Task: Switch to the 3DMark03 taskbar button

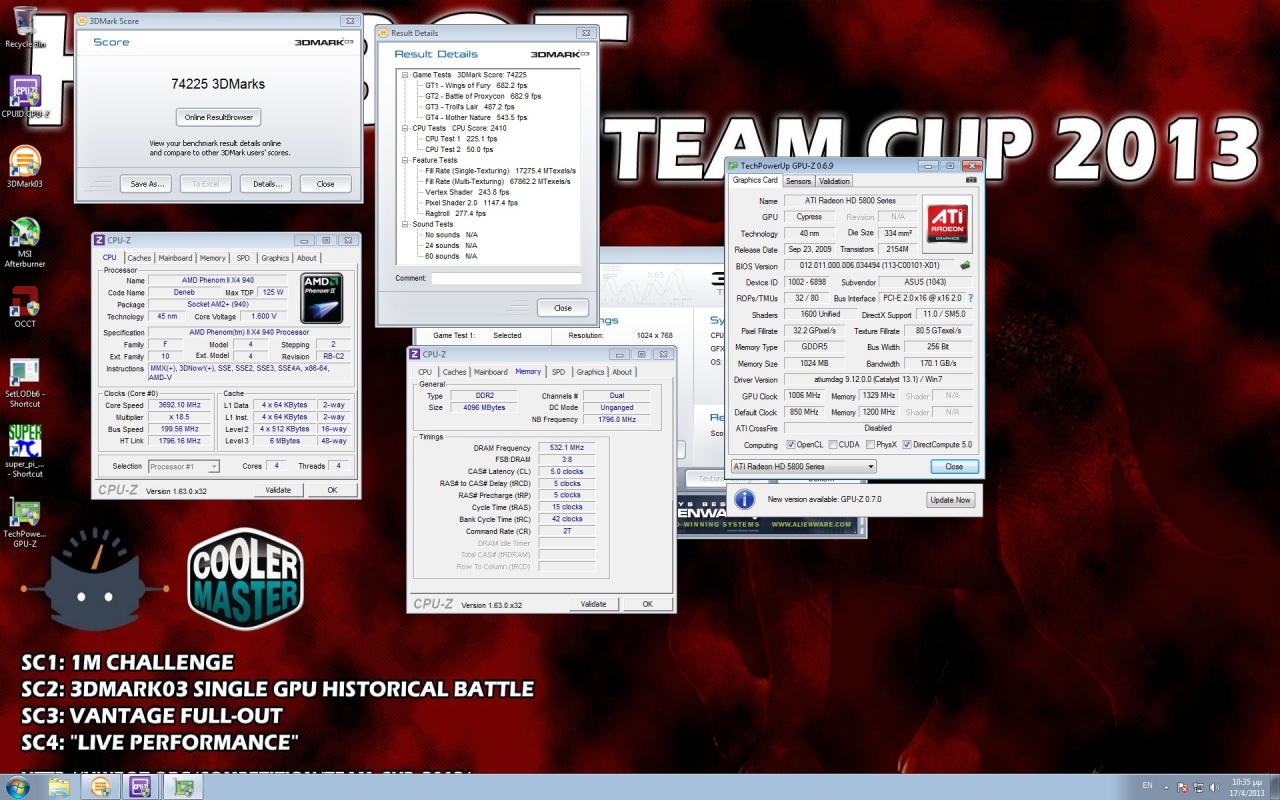Action: point(101,787)
